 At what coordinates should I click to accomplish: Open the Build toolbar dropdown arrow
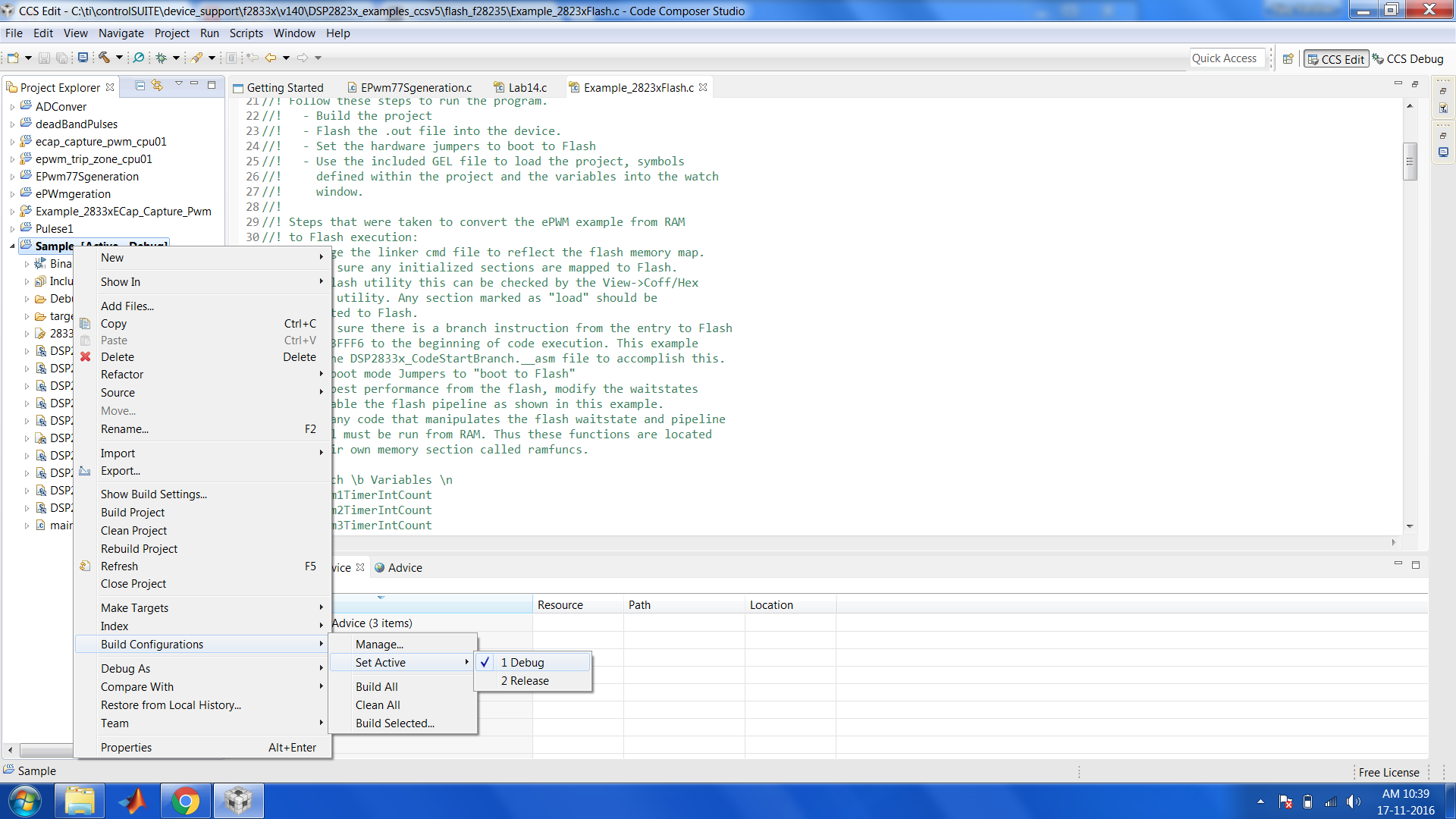pyautogui.click(x=119, y=58)
